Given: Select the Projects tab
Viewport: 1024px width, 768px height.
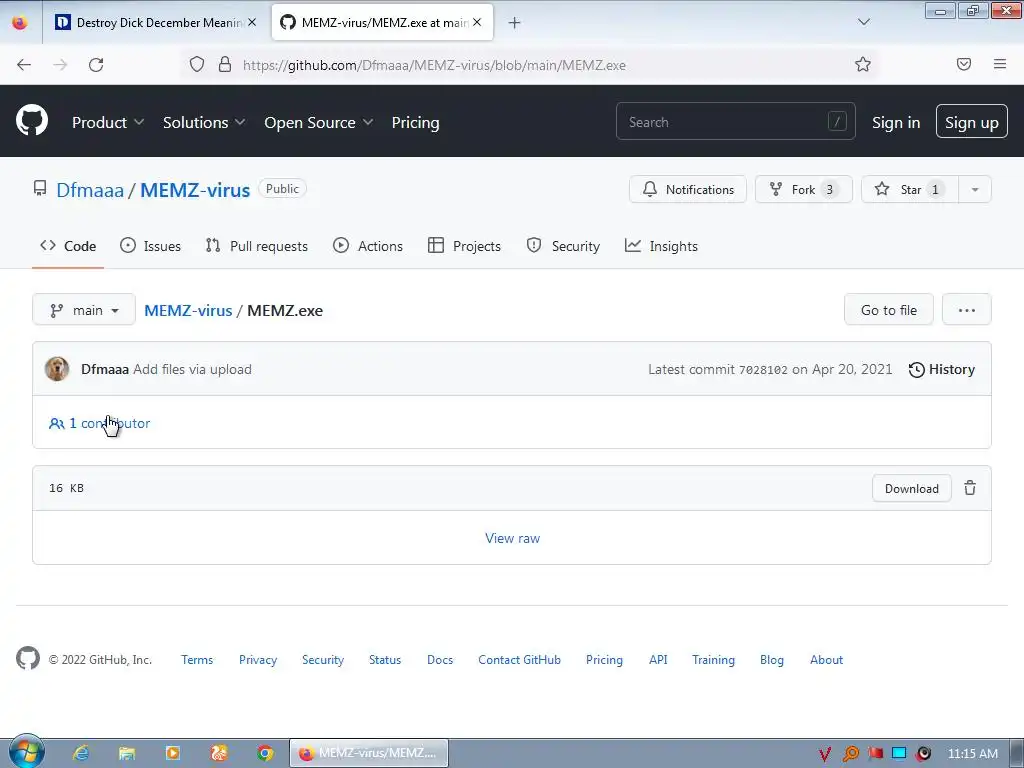Looking at the screenshot, I should (x=464, y=246).
